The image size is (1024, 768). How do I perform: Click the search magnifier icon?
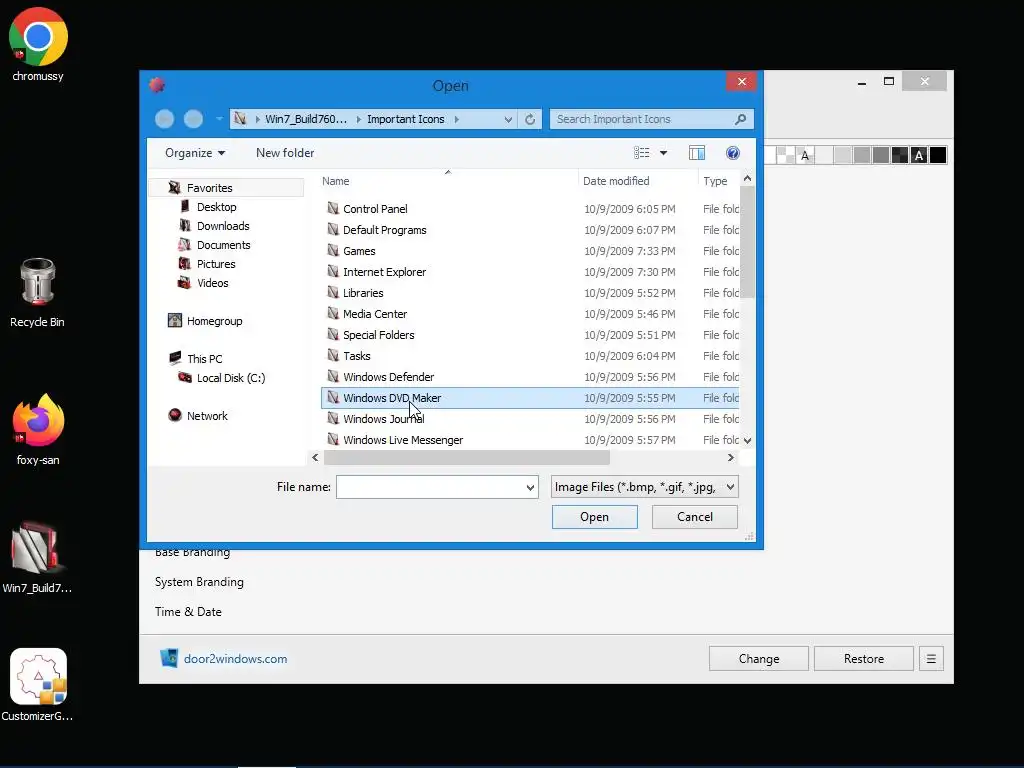(x=740, y=119)
